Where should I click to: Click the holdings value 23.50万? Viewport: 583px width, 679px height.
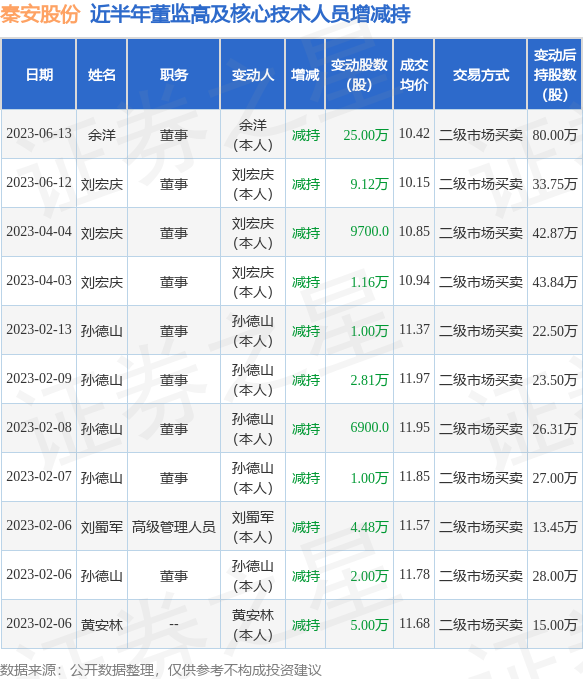pos(555,379)
